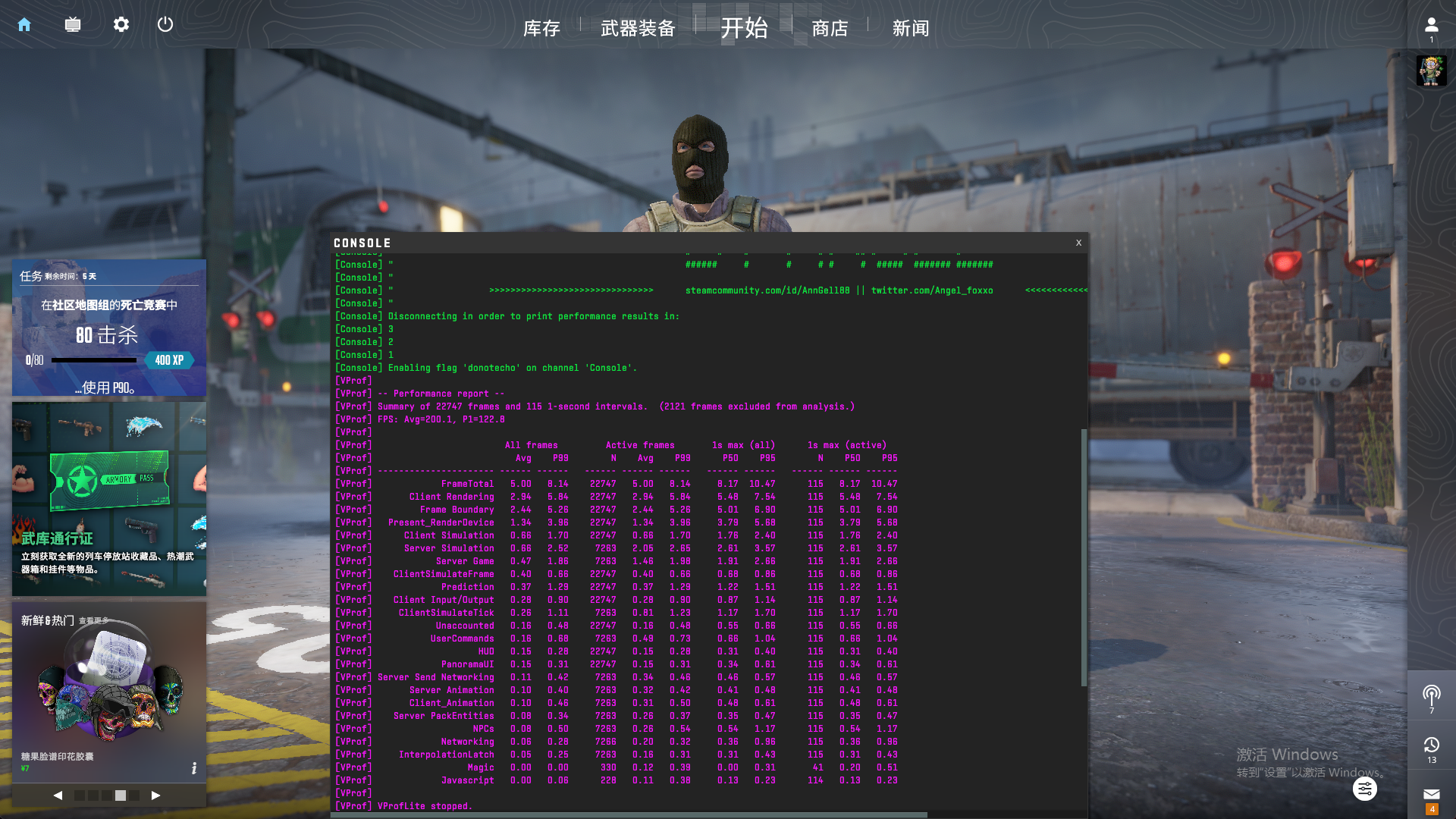Viewport: 1456px width, 819px height.
Task: Click the 'Disconnecting in order to print' line
Action: (534, 316)
